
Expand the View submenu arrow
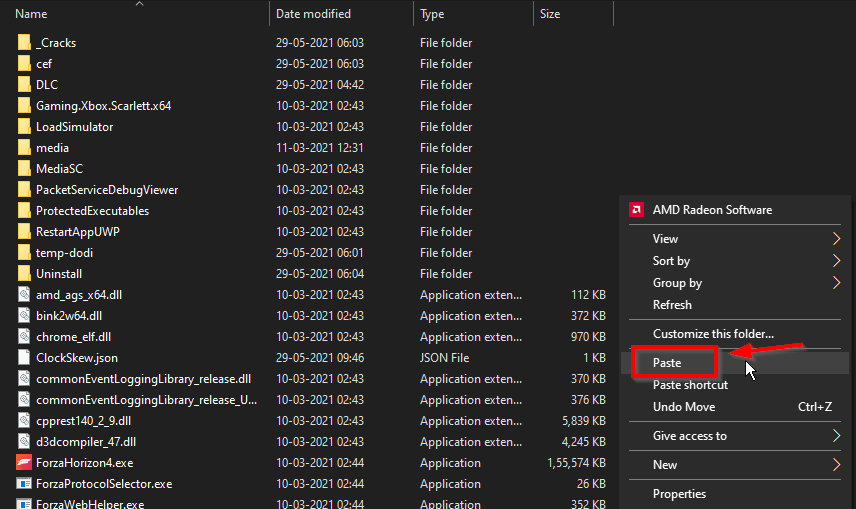coord(836,239)
